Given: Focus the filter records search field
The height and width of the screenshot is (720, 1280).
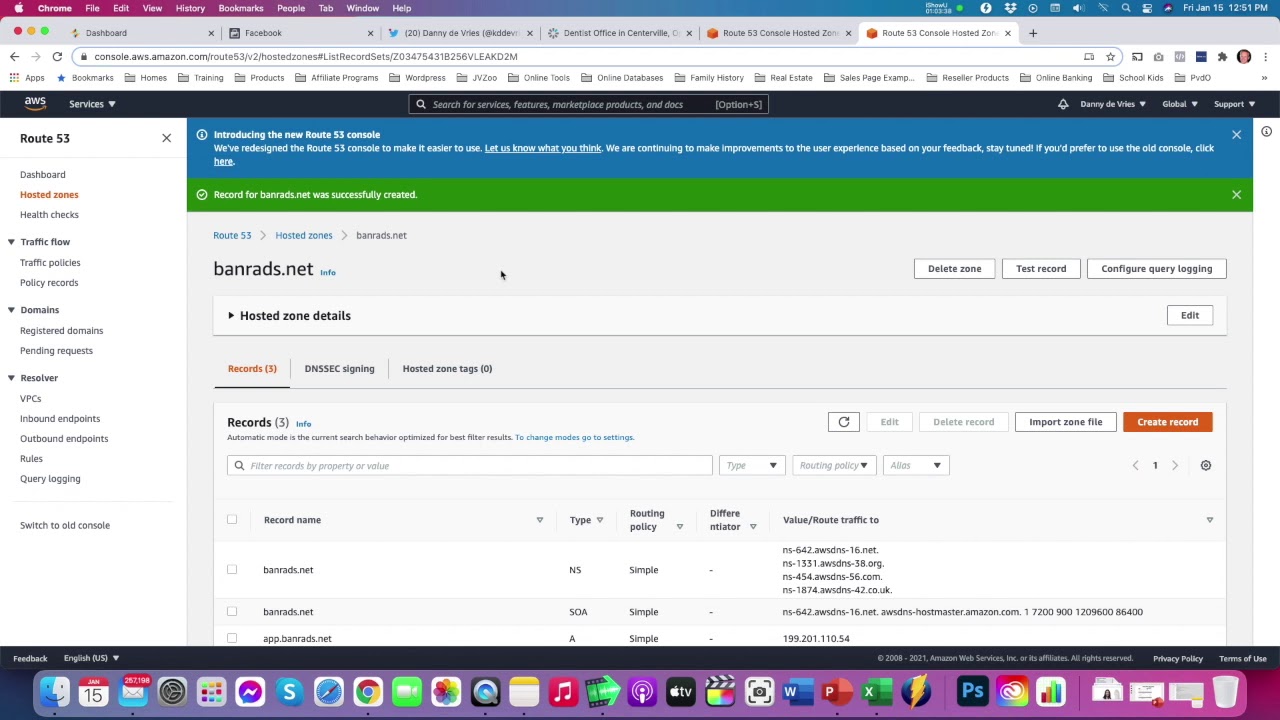Looking at the screenshot, I should (x=469, y=466).
